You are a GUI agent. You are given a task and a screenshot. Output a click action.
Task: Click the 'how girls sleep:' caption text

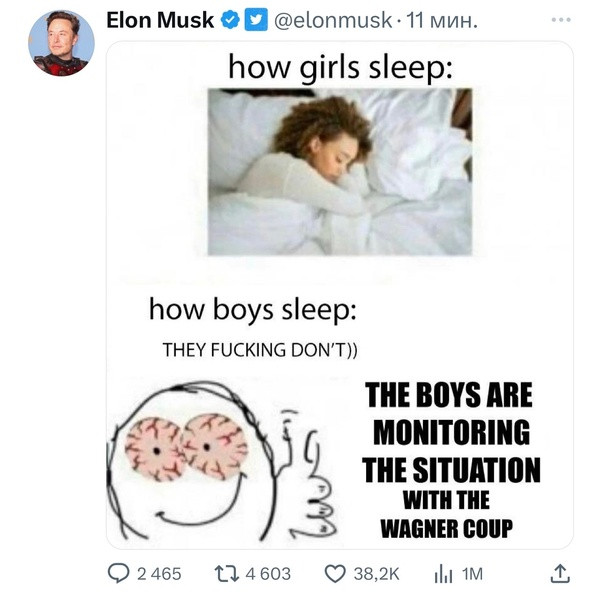click(340, 68)
